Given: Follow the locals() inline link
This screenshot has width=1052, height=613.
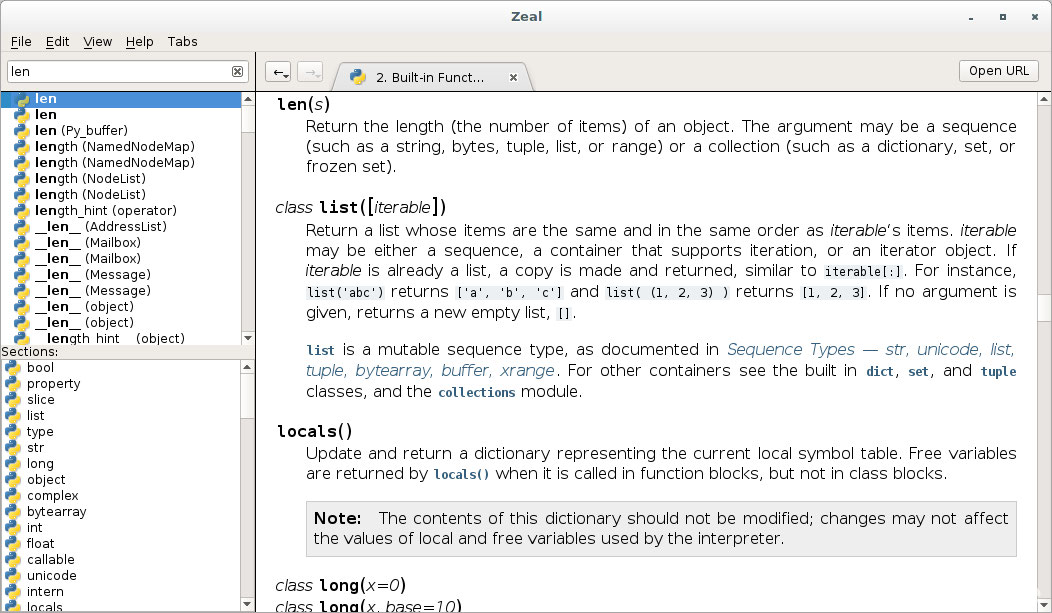Looking at the screenshot, I should pyautogui.click(x=461, y=474).
